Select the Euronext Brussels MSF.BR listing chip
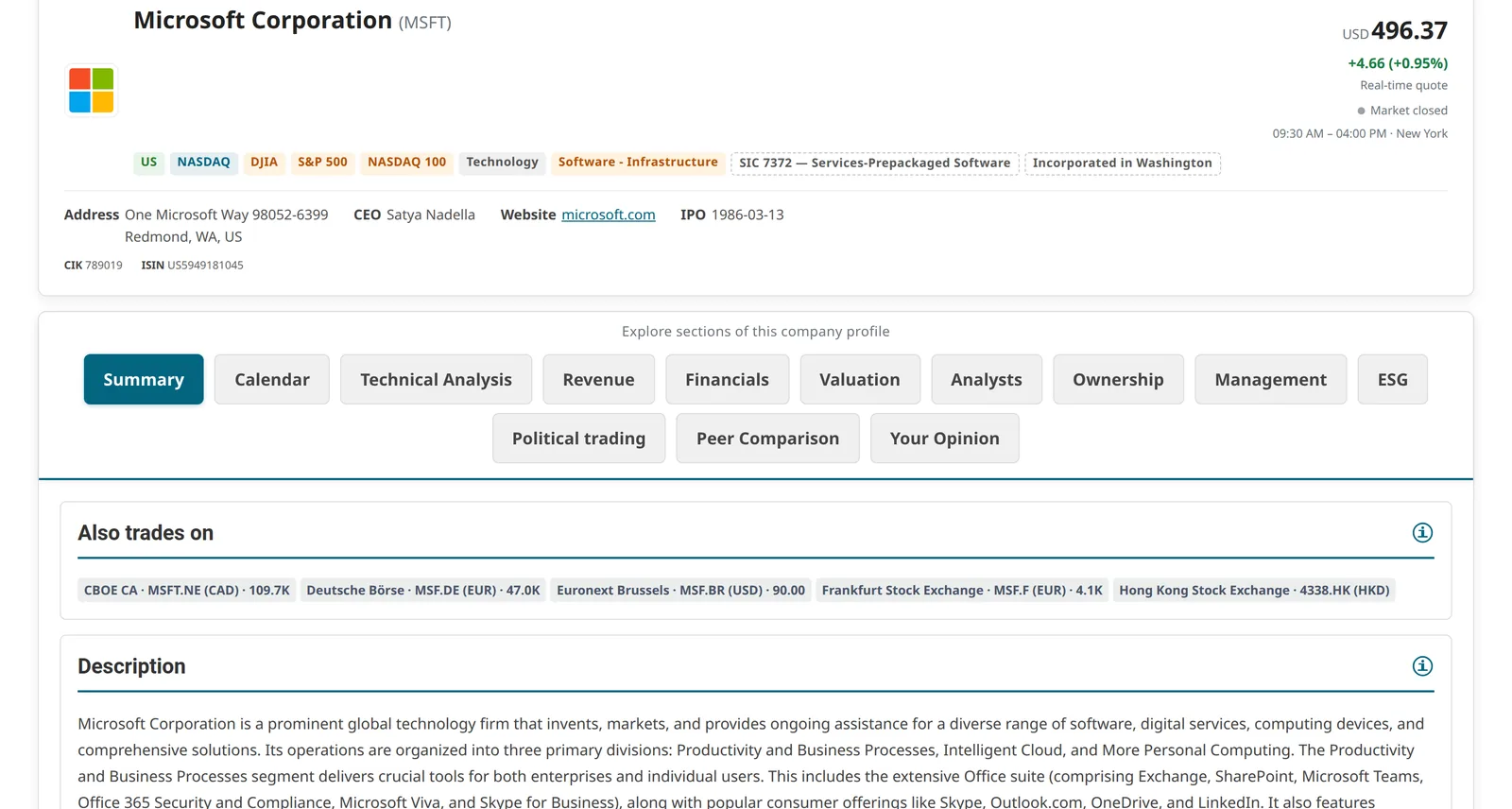 click(x=680, y=591)
